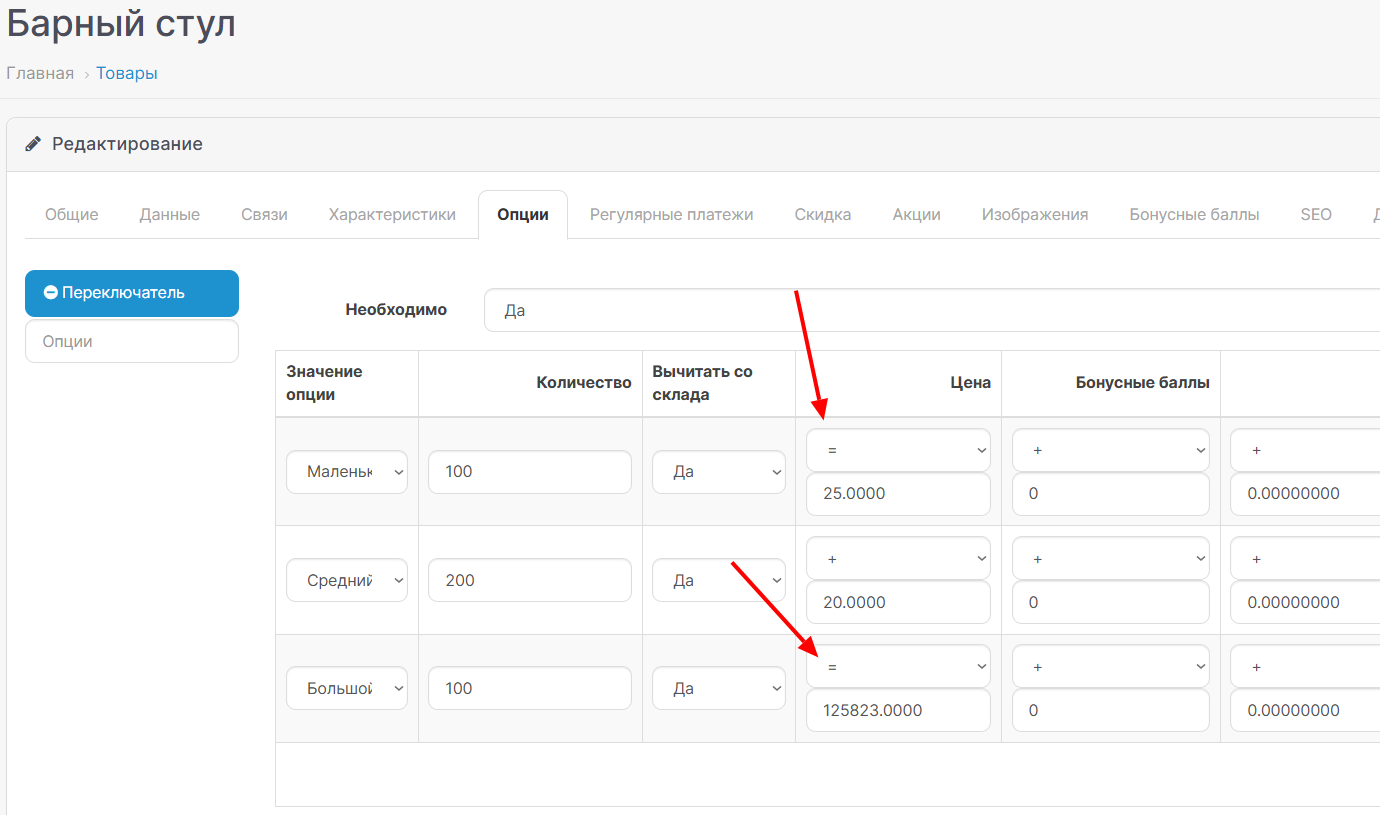Open price prefix dropdown above 125823.0000
The width and height of the screenshot is (1380, 815).
pos(897,666)
